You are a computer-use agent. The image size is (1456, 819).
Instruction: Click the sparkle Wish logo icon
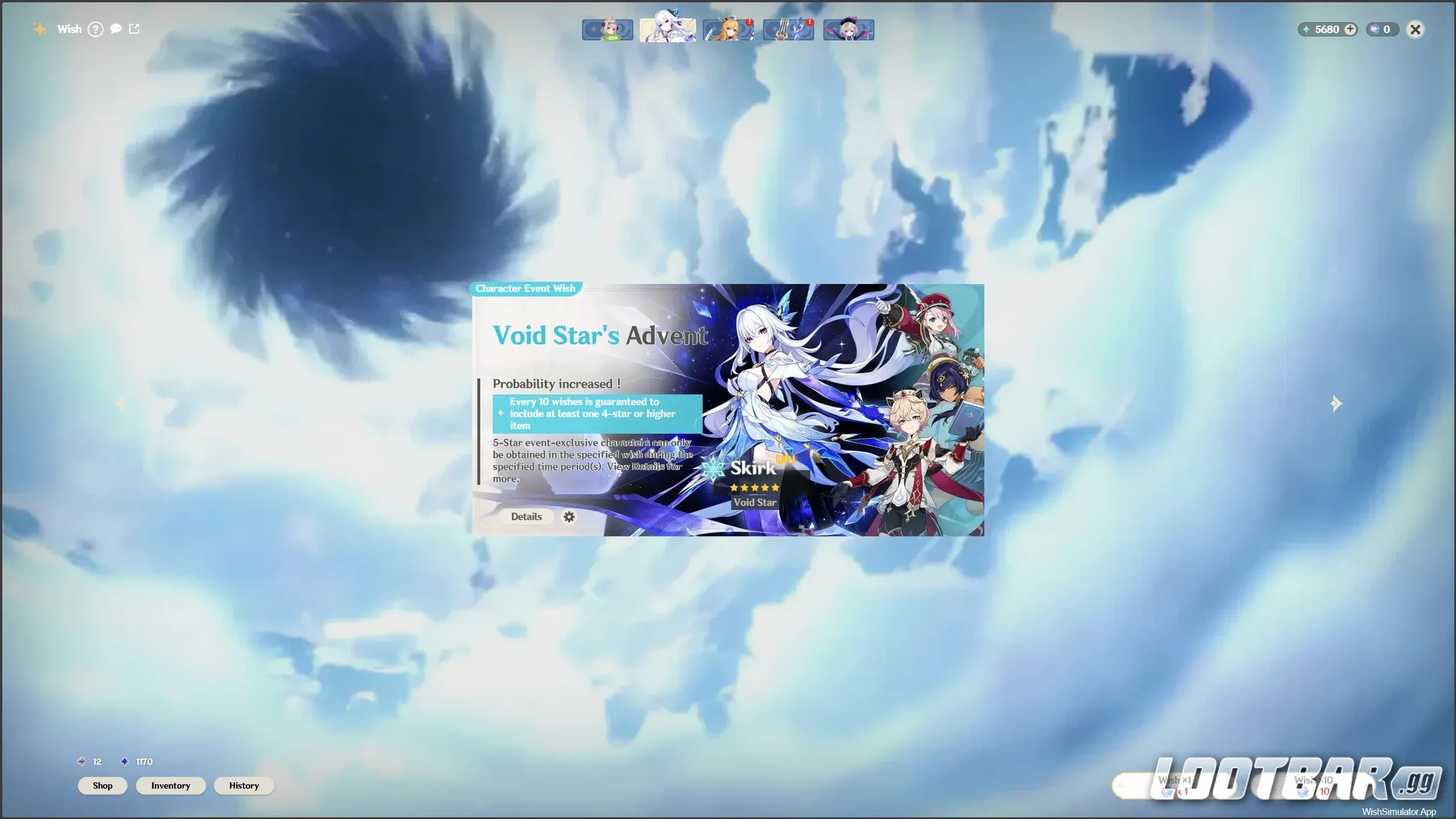coord(40,28)
